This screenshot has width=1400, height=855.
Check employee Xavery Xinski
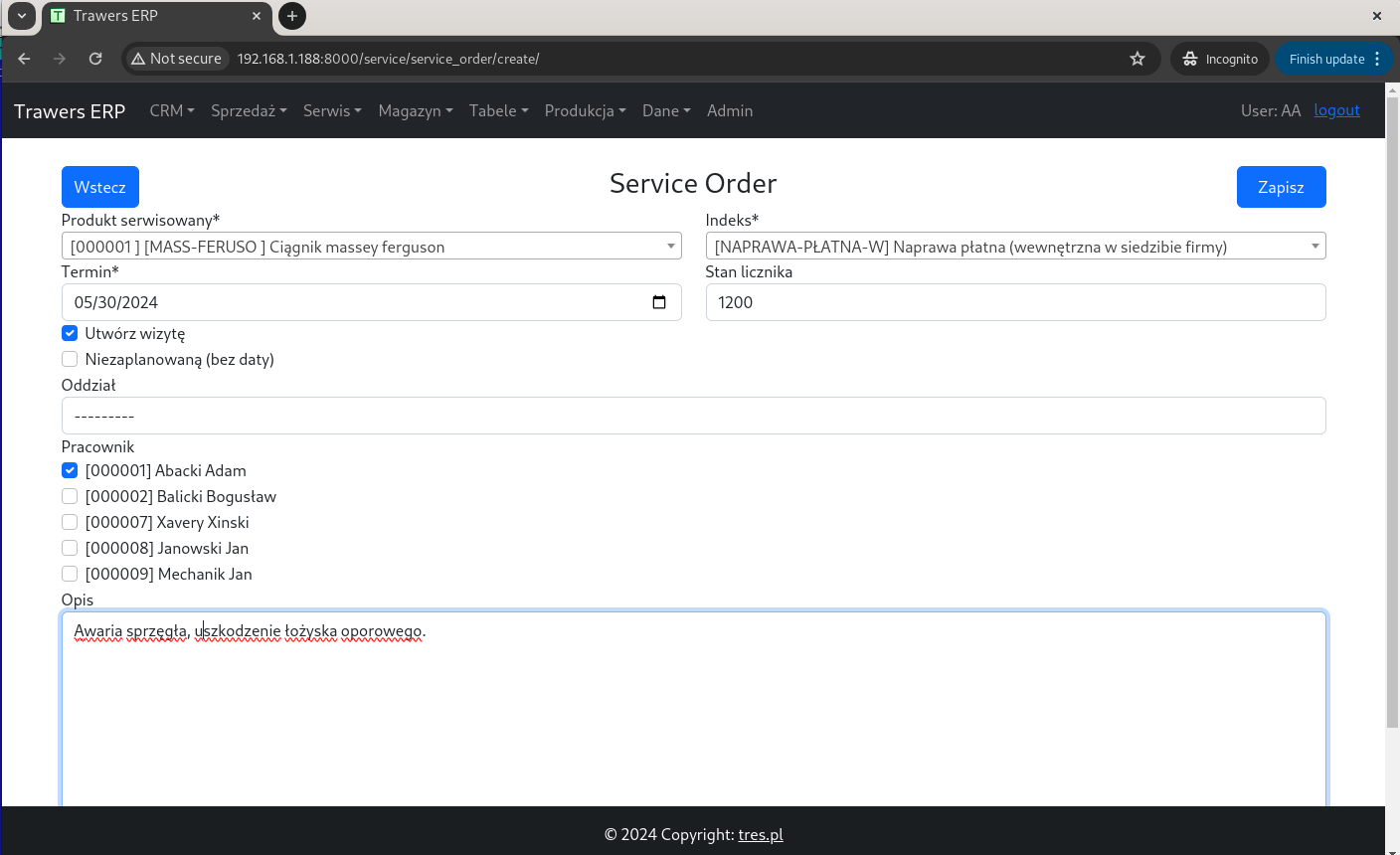click(70, 522)
